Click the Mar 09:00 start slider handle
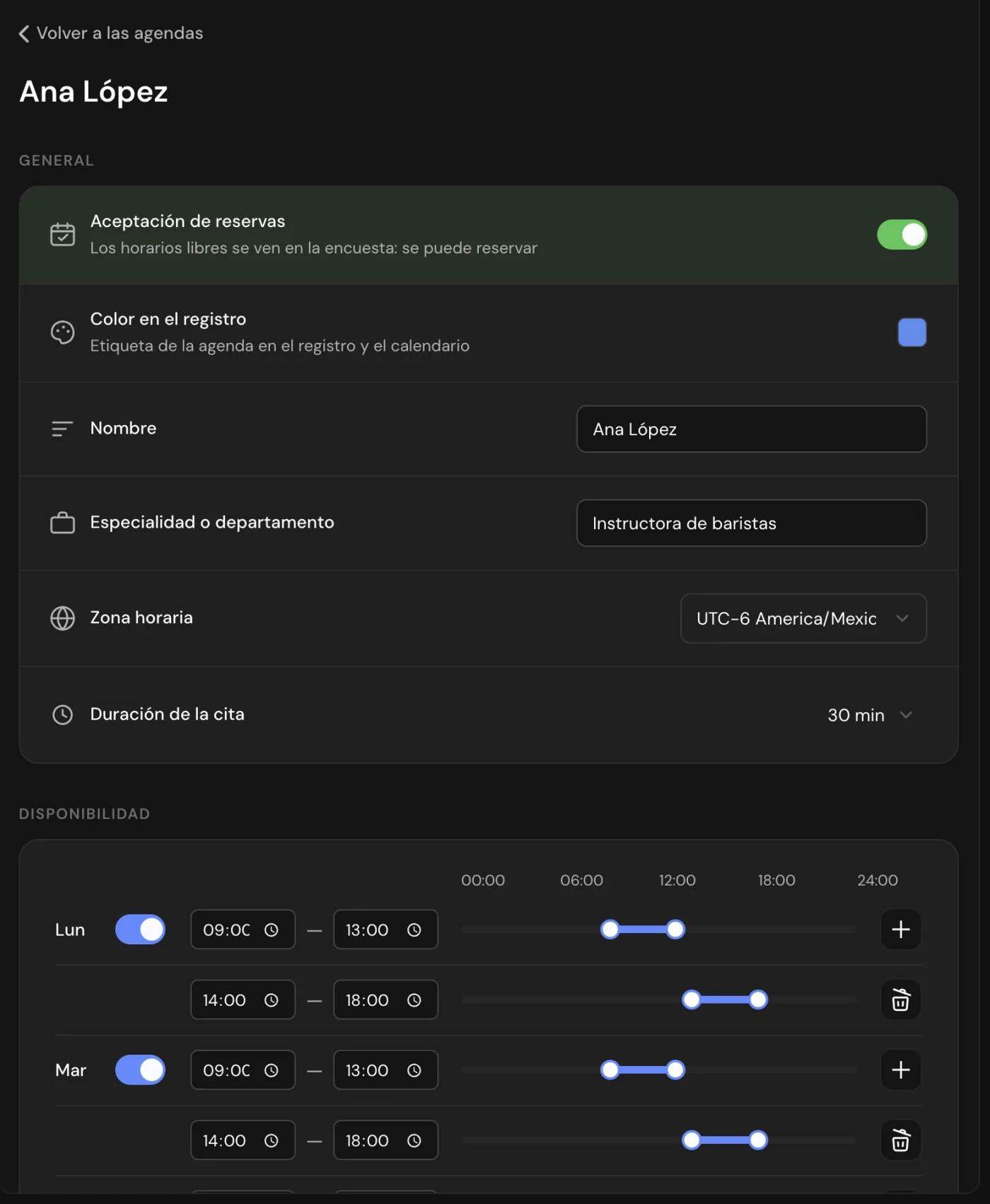 click(x=610, y=1070)
